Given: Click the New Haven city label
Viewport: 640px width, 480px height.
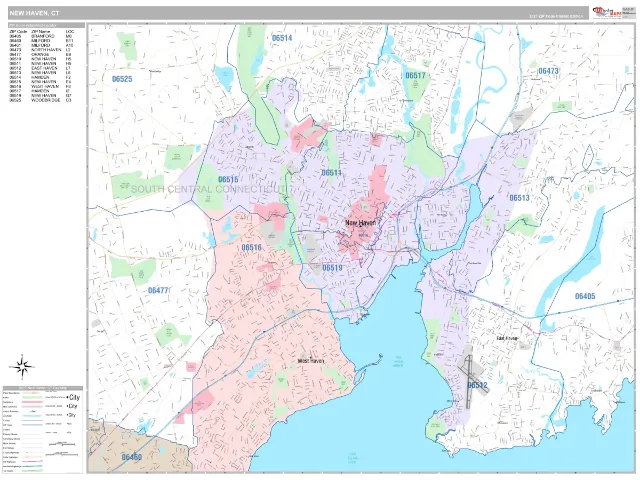Looking at the screenshot, I should [361, 223].
